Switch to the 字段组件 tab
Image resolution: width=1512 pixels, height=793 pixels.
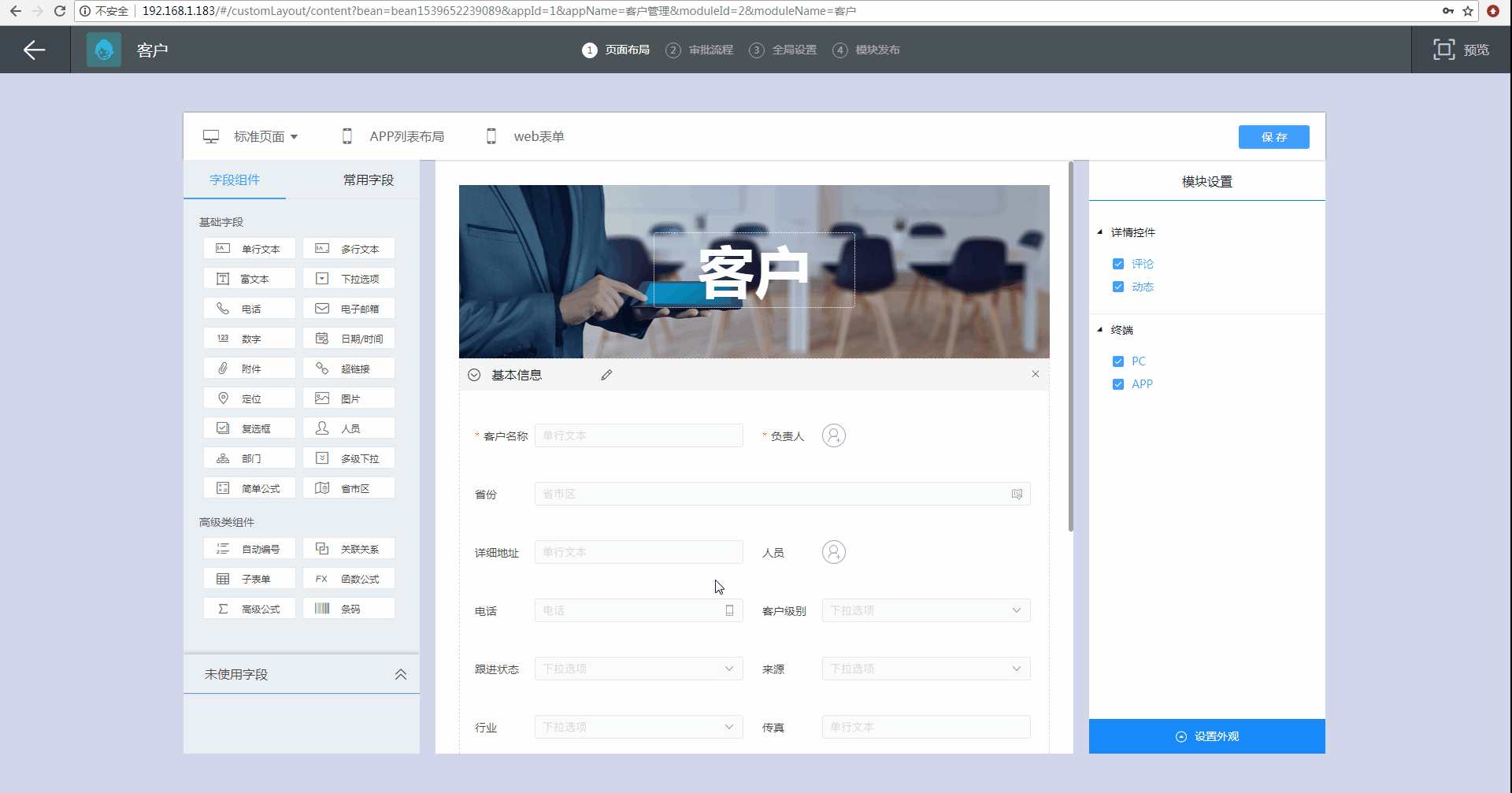tap(235, 180)
